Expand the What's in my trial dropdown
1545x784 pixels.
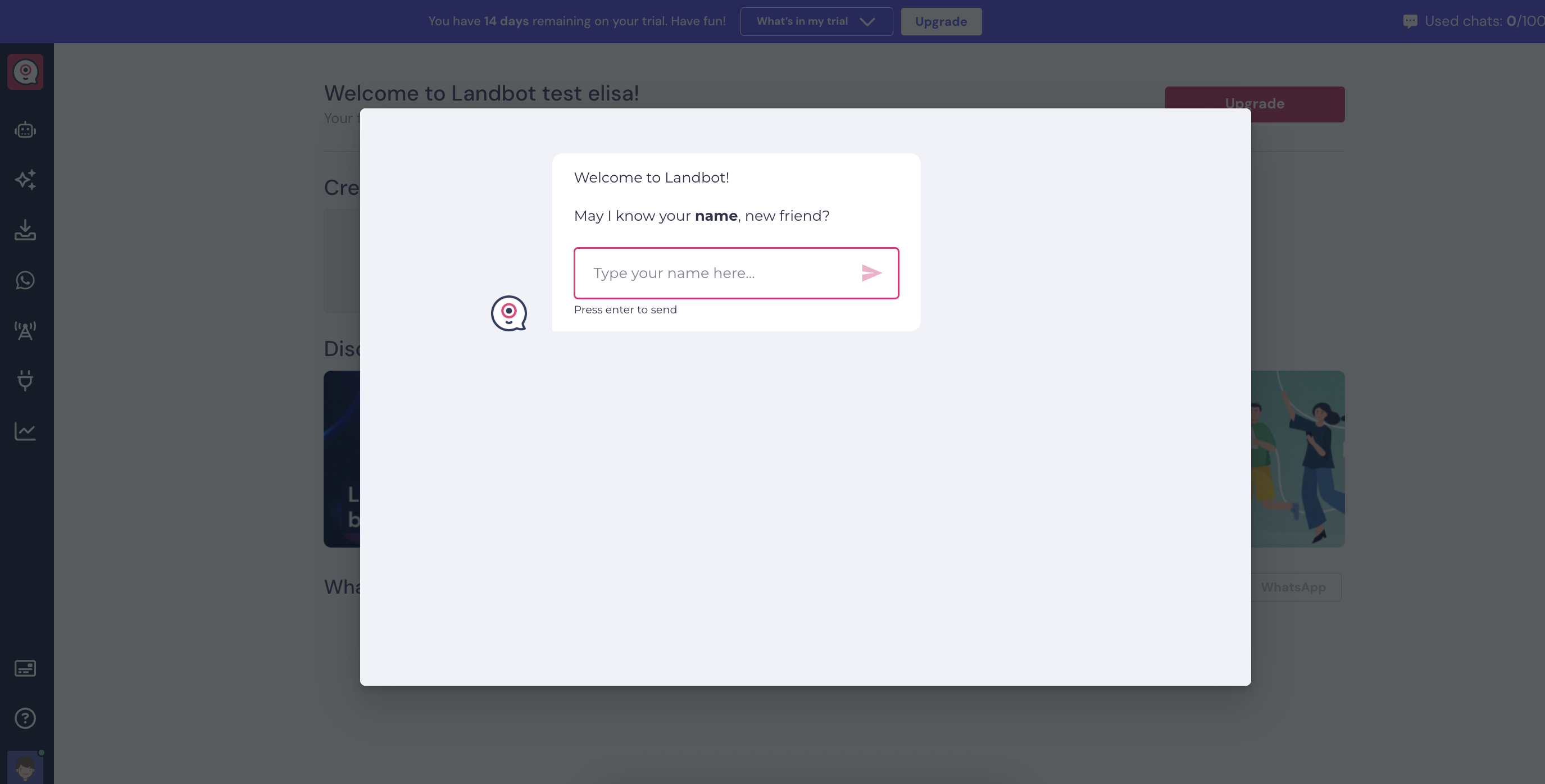coord(816,21)
